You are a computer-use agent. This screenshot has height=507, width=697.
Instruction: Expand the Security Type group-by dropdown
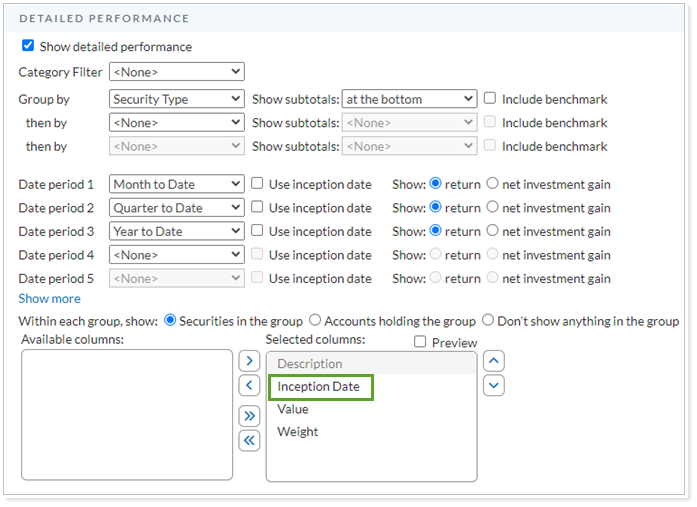(x=176, y=99)
